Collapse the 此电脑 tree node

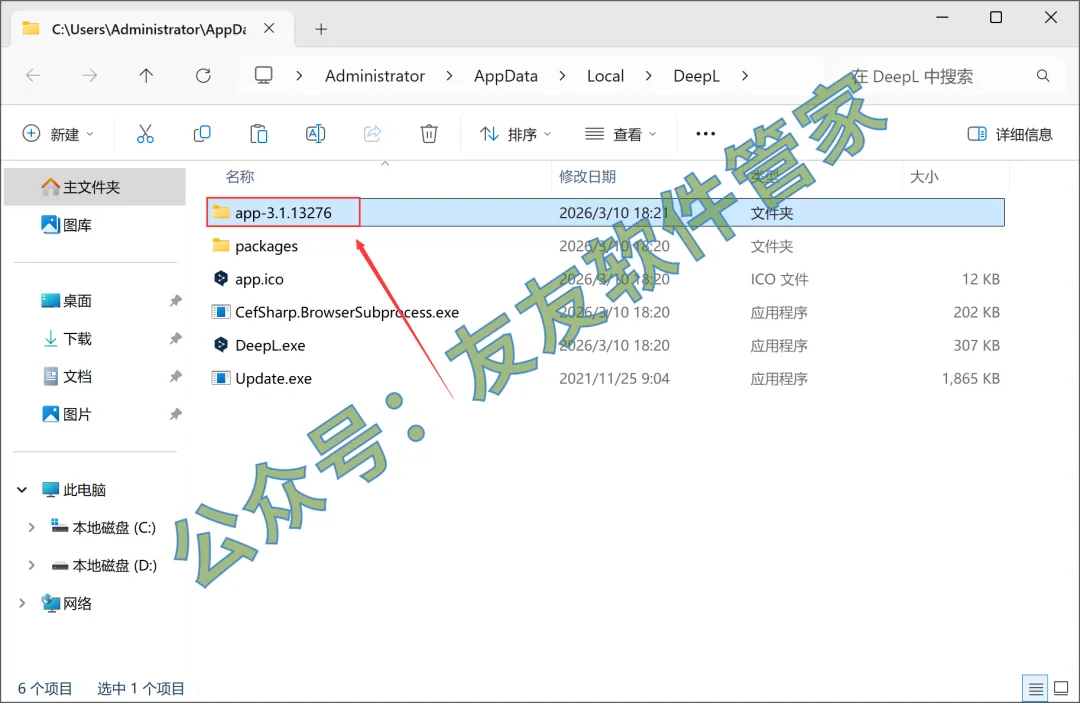(22, 490)
